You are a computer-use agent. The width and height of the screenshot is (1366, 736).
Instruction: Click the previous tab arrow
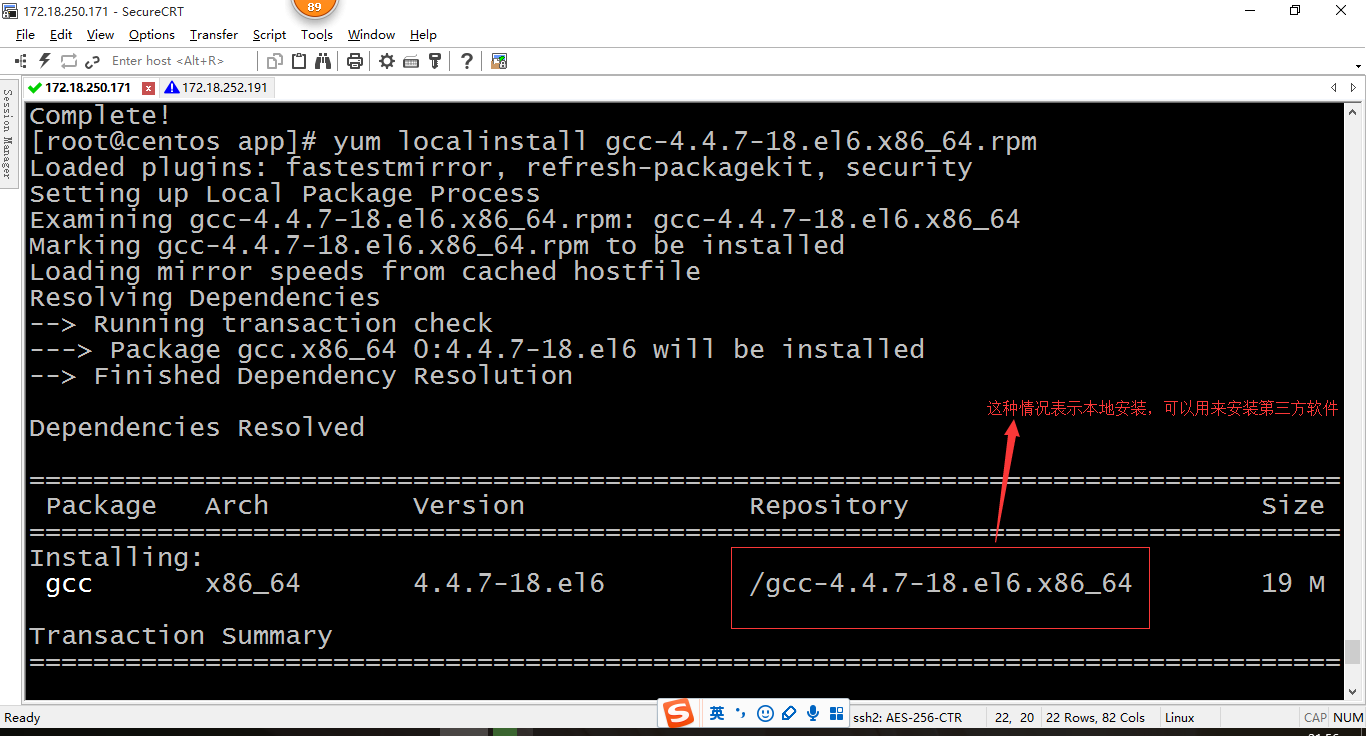tap(1333, 88)
